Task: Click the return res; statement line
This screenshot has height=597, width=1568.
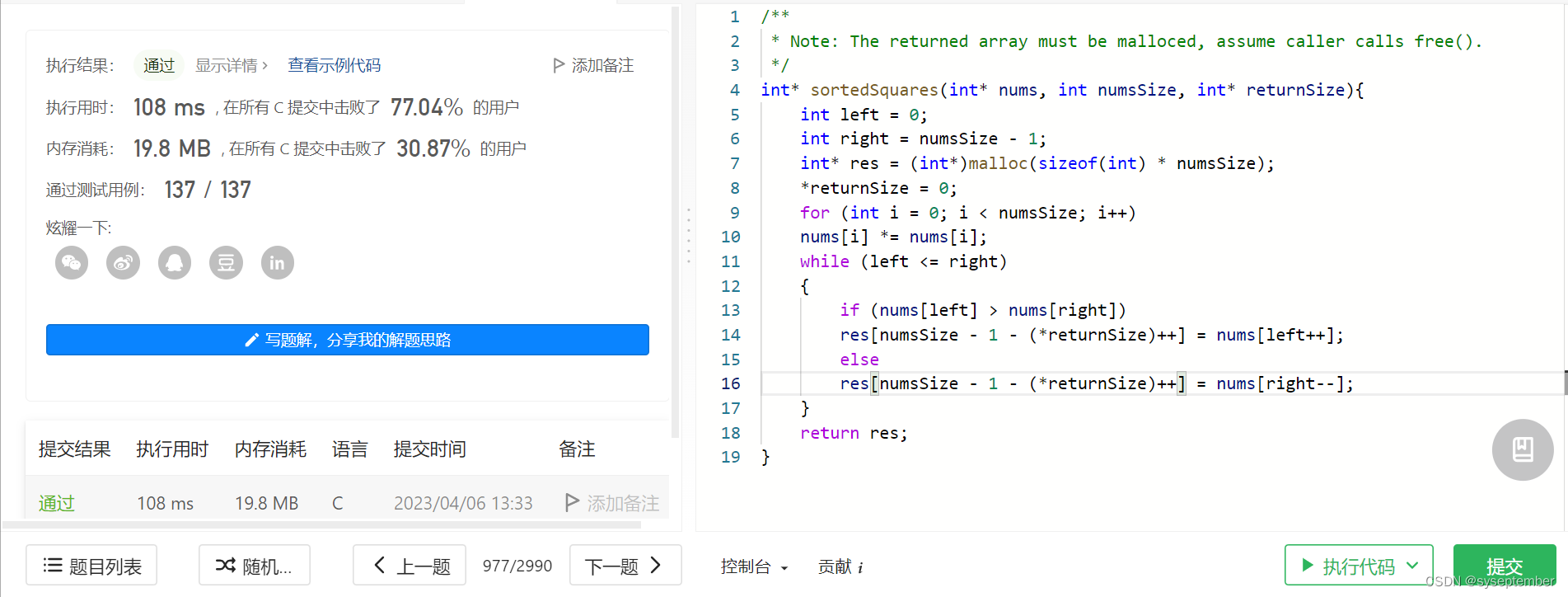Action: pos(854,433)
